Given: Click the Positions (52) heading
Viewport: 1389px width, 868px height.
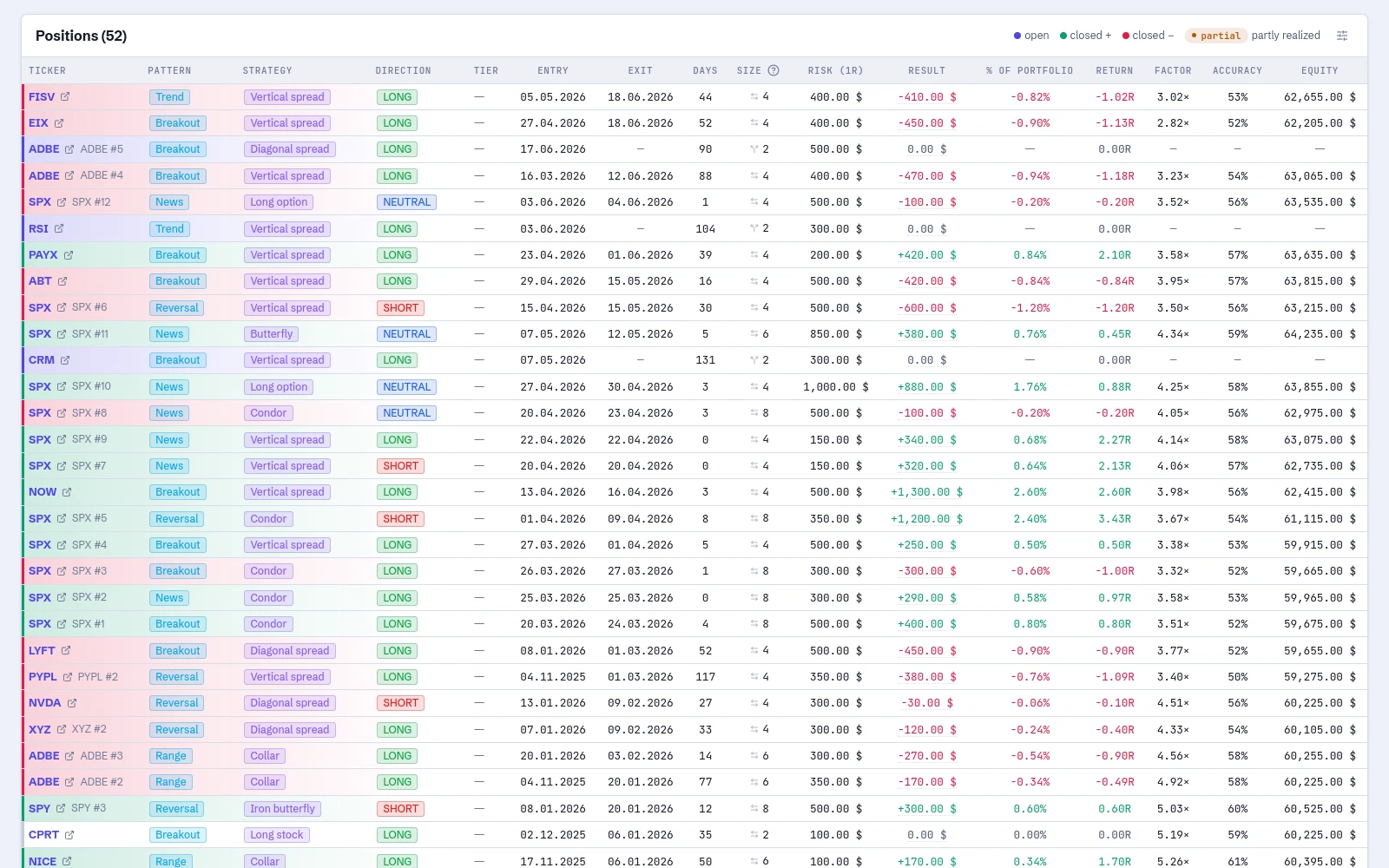Looking at the screenshot, I should click(81, 36).
